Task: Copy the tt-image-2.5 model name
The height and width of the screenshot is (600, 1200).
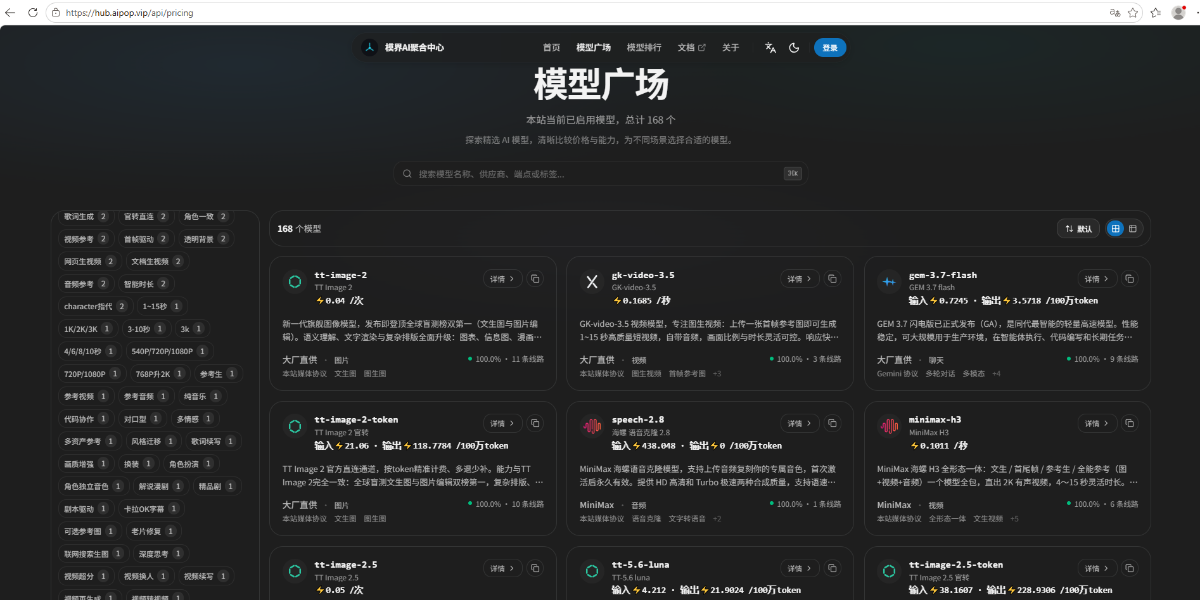Action: [x=535, y=568]
